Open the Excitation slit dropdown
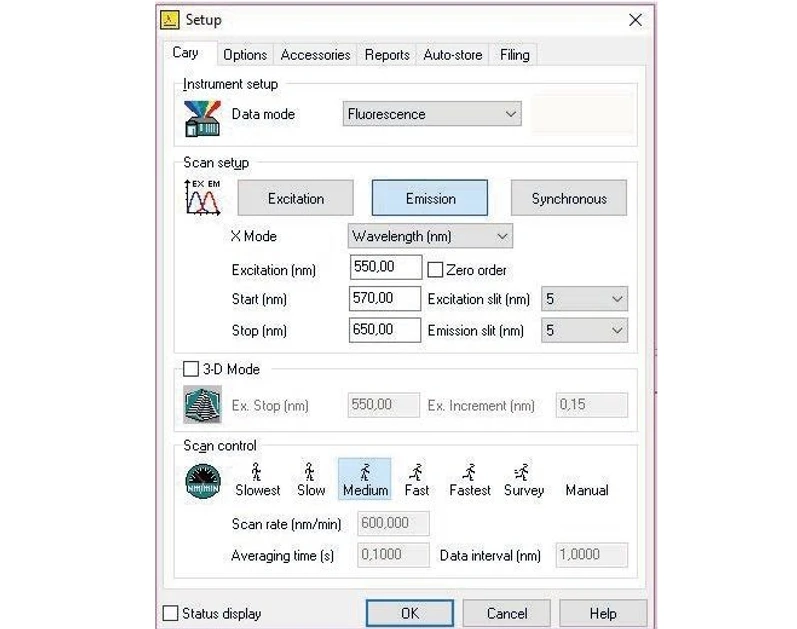Viewport: 797px width, 629px height. tap(585, 299)
